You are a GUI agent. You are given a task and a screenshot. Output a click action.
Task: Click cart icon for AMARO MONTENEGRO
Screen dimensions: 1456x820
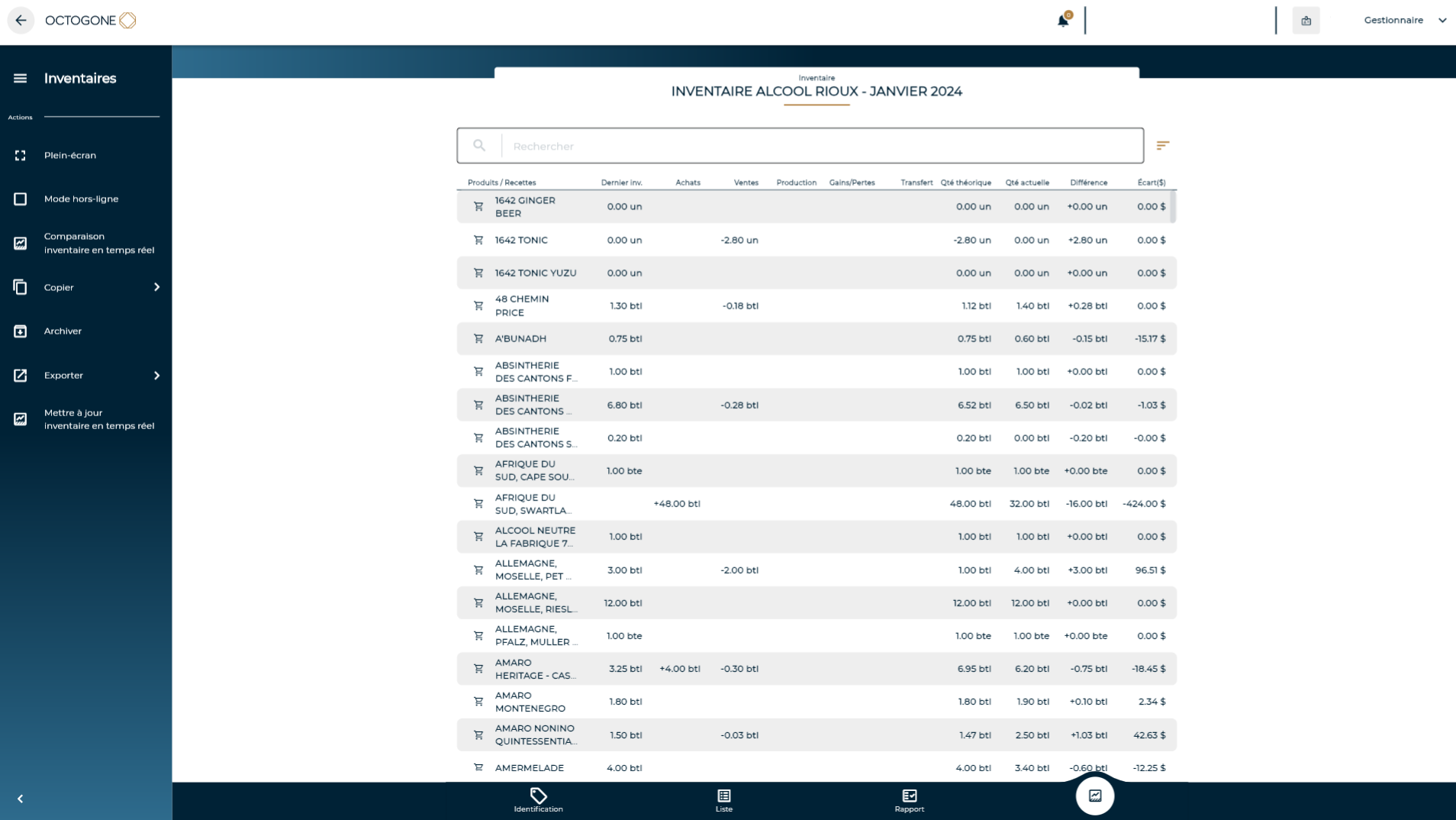[478, 701]
